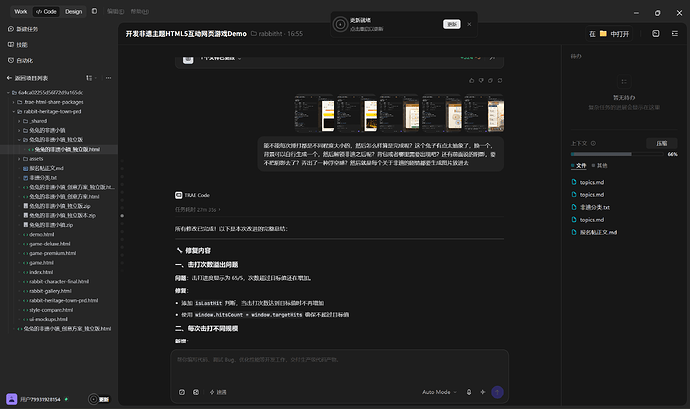Open the file tree sort options icon
Image resolution: width=690 pixels, height=409 pixels.
(x=89, y=78)
